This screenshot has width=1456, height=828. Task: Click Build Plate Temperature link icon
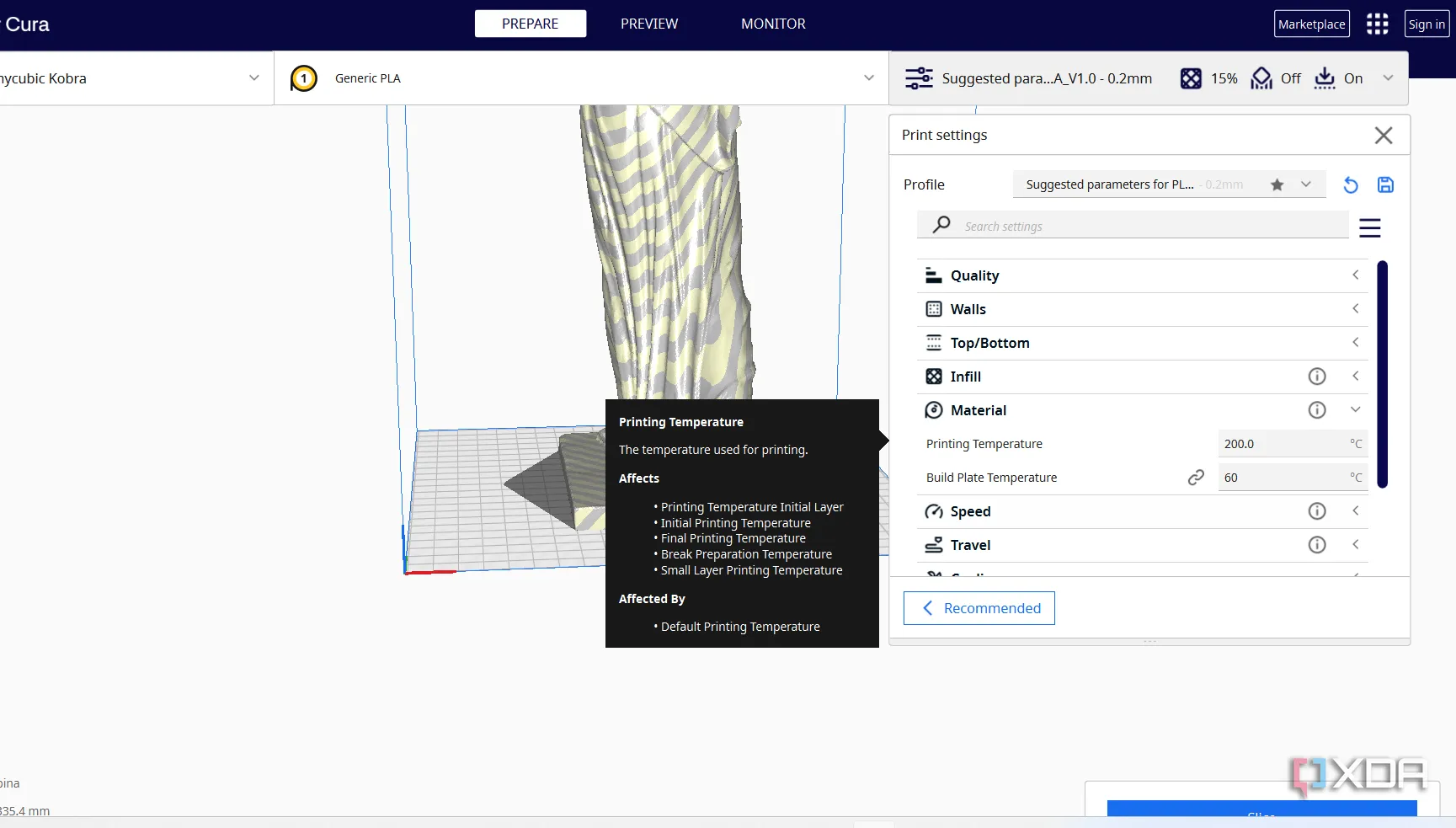click(x=1196, y=478)
